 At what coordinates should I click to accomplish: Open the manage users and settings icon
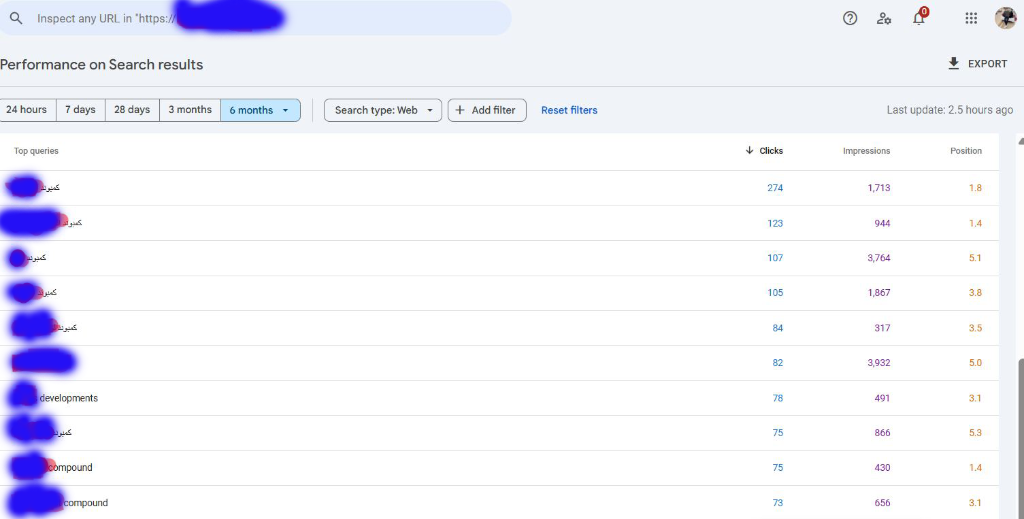(x=884, y=18)
